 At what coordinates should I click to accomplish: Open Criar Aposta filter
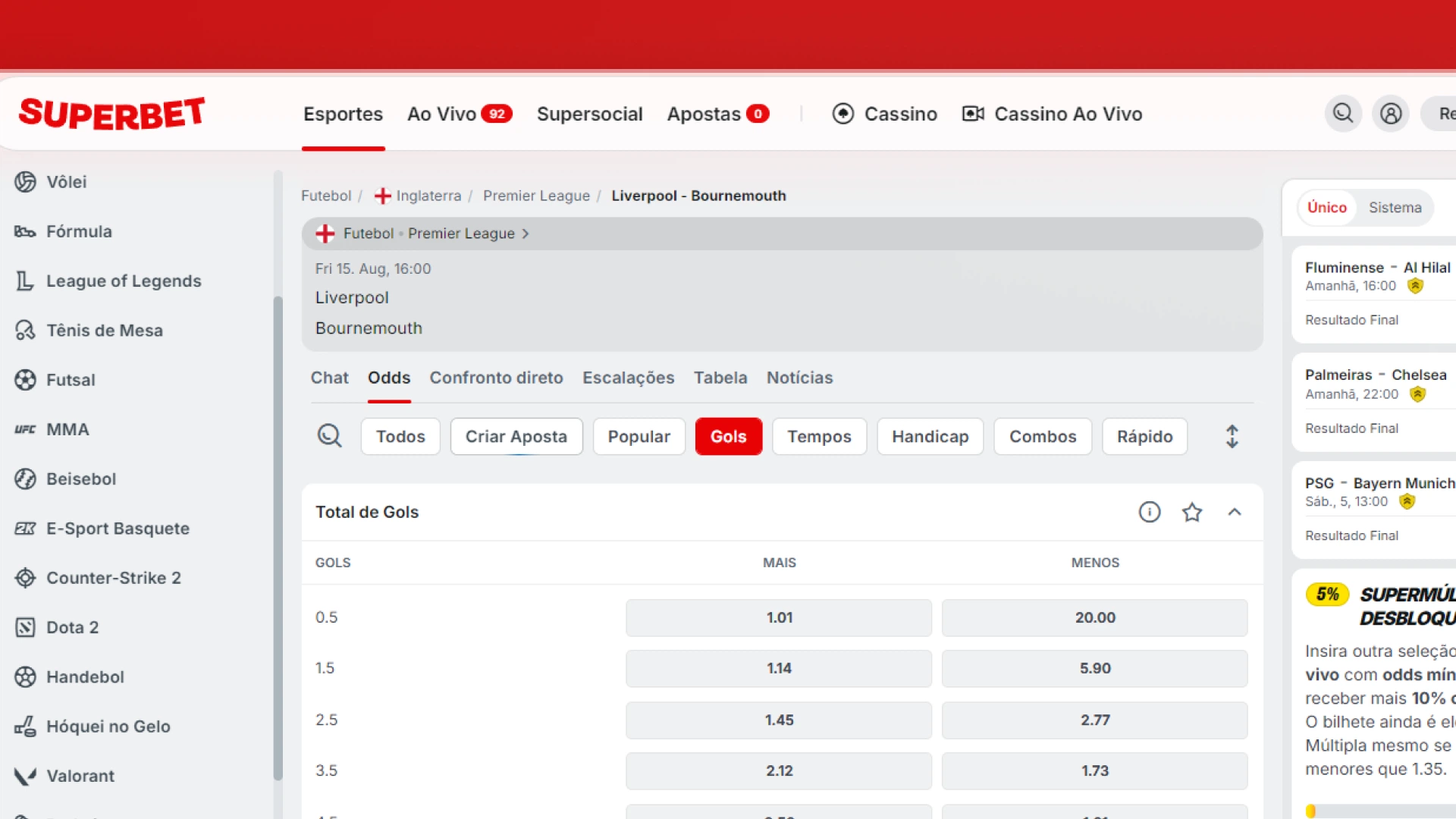pyautogui.click(x=516, y=437)
